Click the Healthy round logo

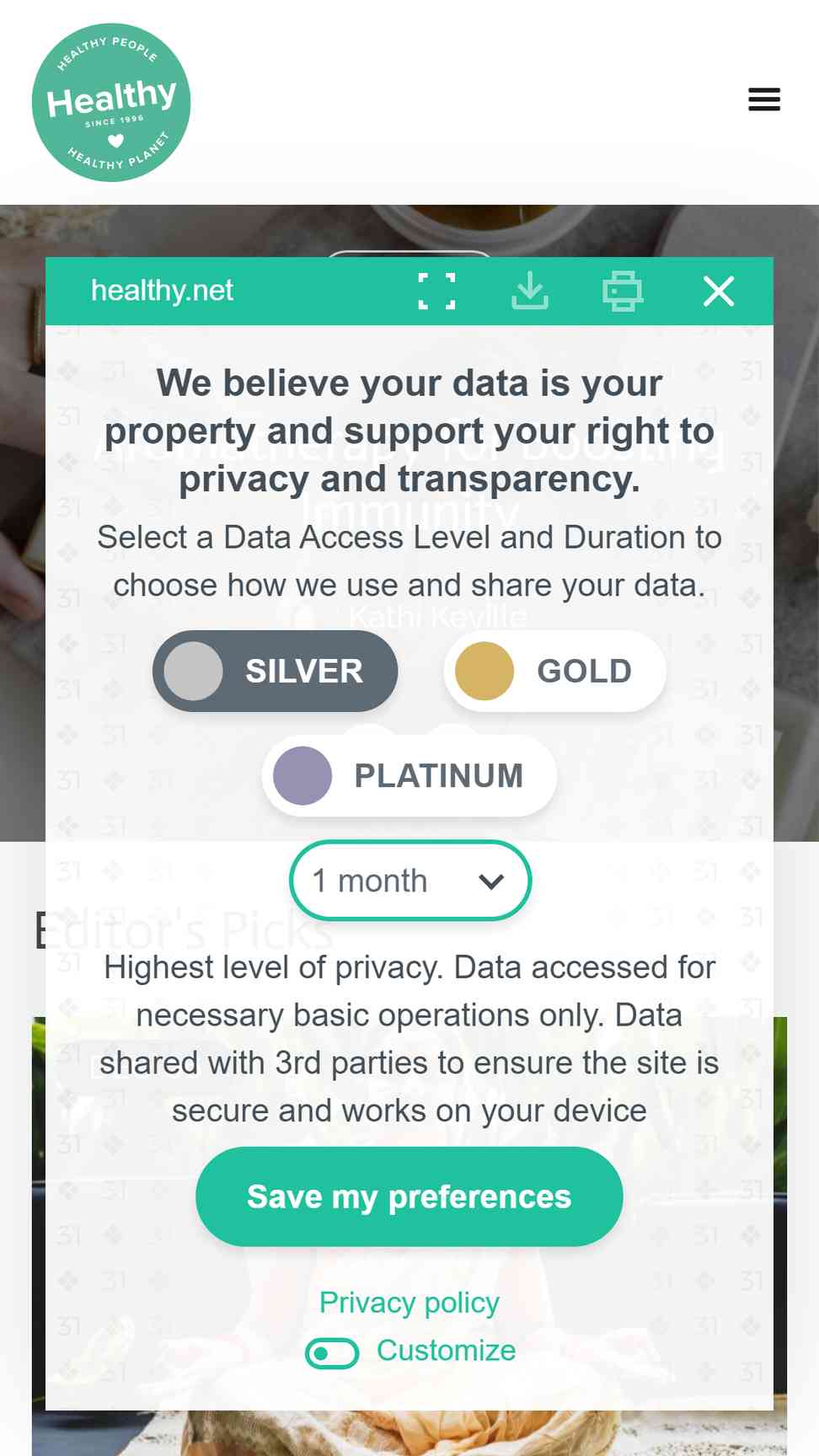(x=111, y=103)
